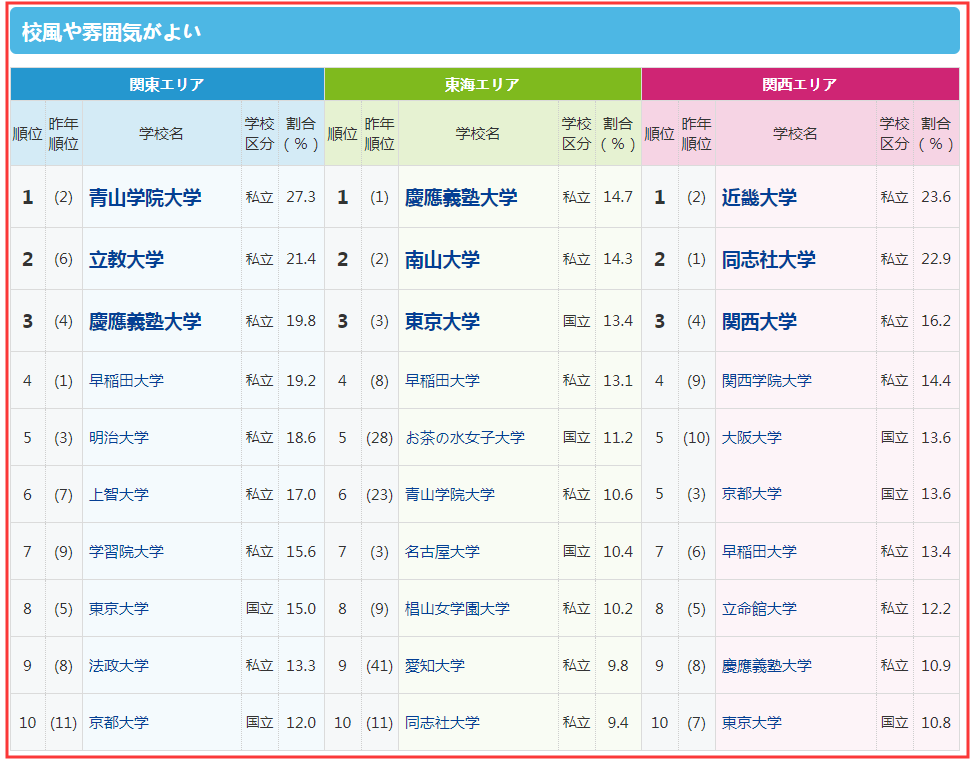
Task: Click the (41) last-year rank cell
Action: point(379,666)
